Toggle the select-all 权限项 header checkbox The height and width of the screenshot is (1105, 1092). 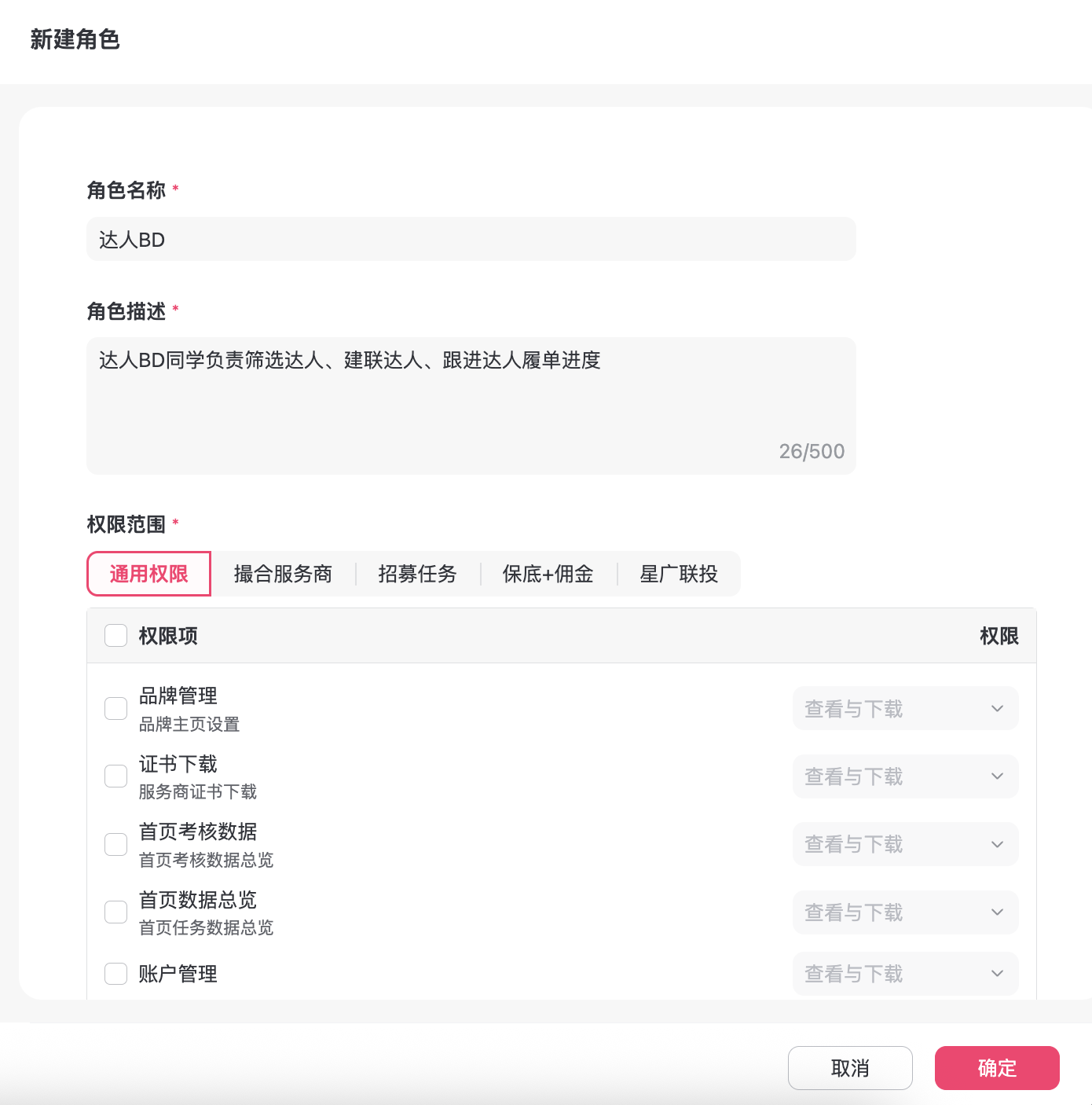tap(116, 636)
